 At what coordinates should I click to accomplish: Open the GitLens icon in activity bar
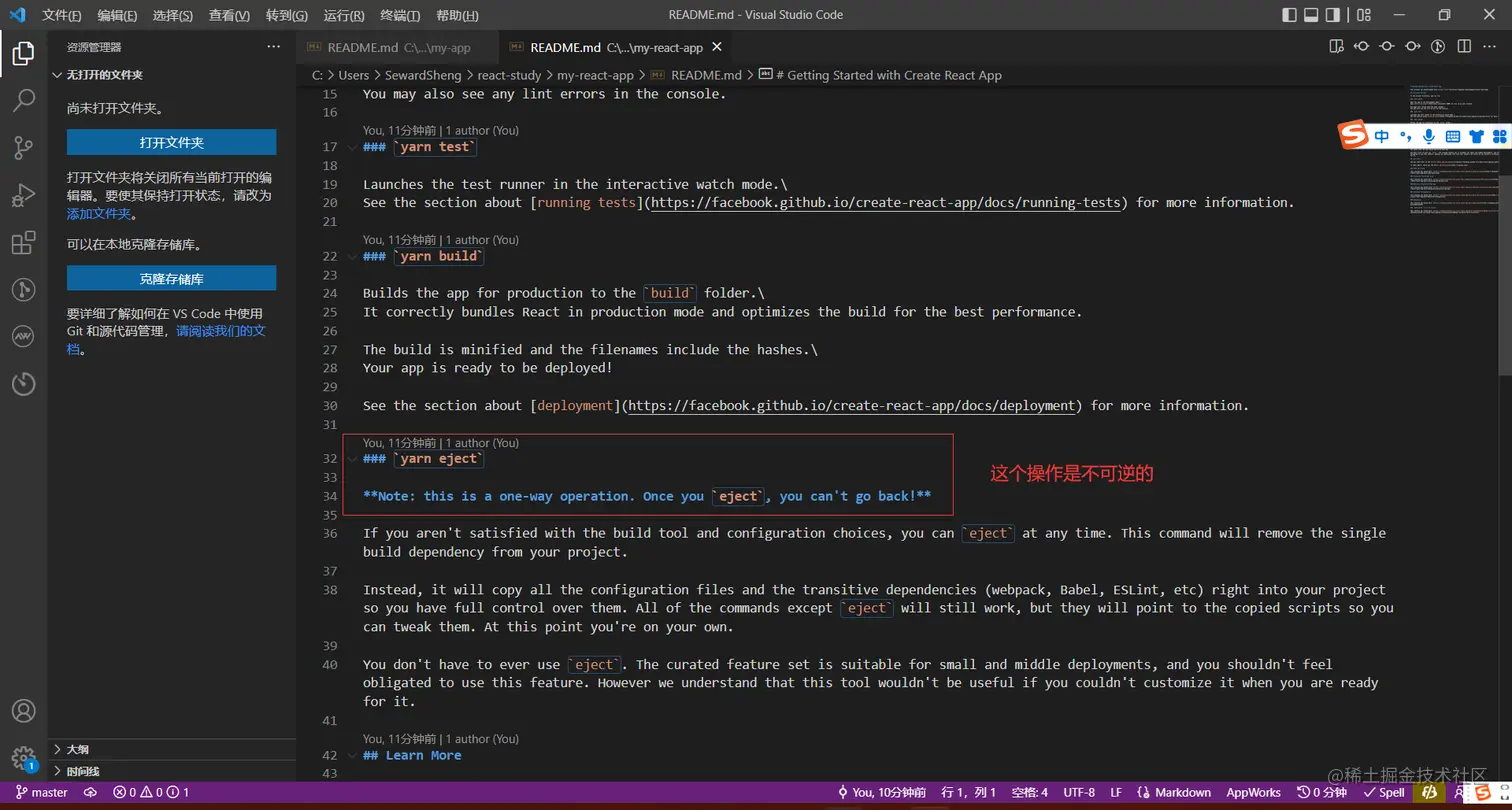(23, 290)
